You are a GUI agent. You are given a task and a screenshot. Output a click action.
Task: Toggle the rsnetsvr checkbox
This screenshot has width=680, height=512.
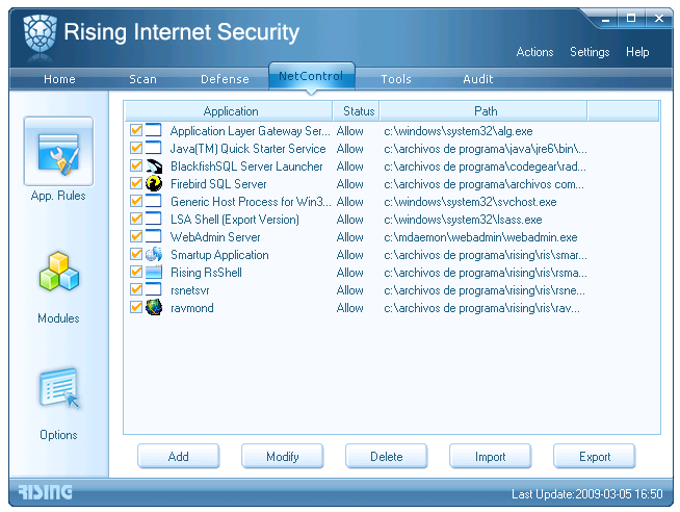(x=136, y=289)
